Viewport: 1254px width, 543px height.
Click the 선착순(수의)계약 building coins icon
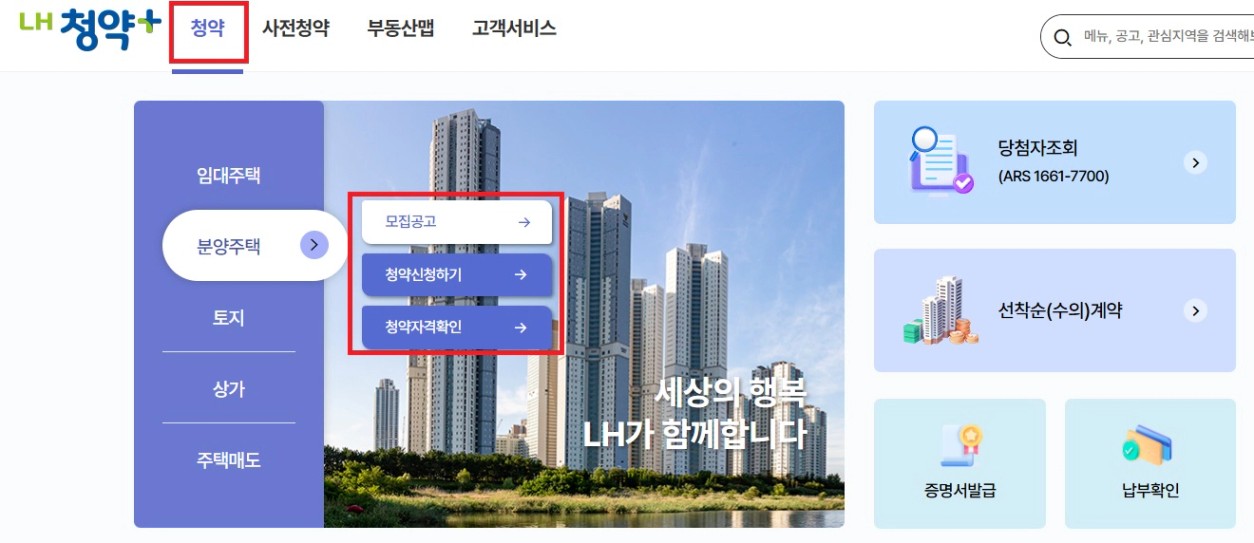941,310
